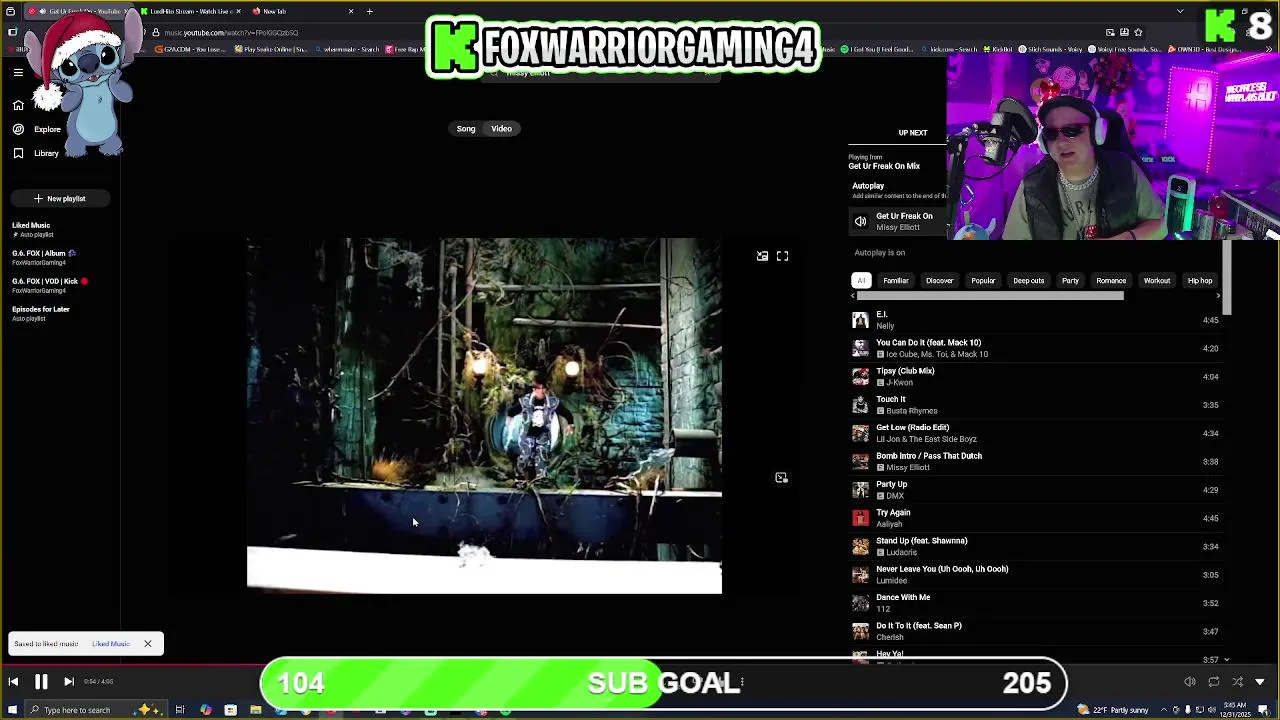The width and height of the screenshot is (1280, 720).
Task: Filter queue by Popular
Action: coord(983,280)
